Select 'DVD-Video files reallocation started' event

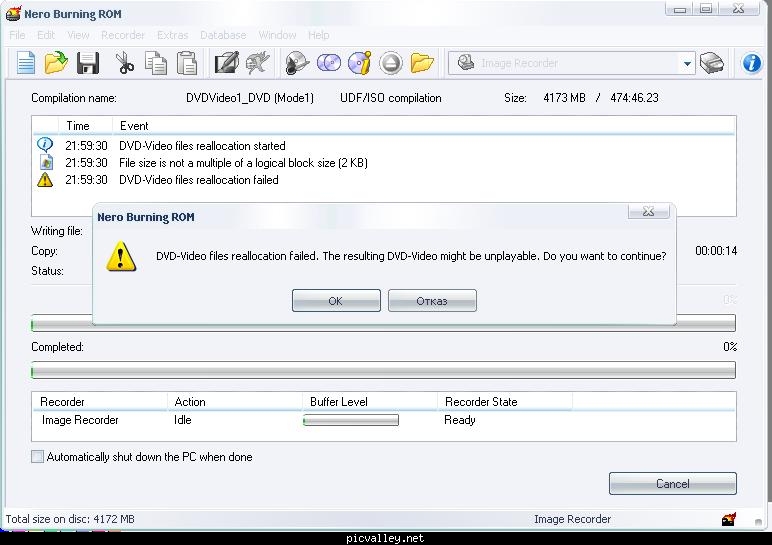click(x=202, y=146)
